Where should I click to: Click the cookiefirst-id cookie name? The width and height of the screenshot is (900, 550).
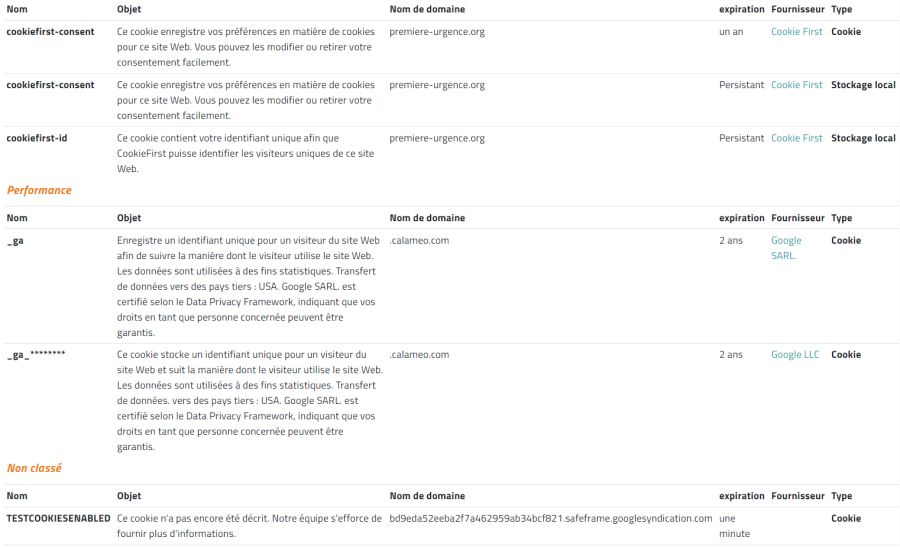pyautogui.click(x=37, y=138)
